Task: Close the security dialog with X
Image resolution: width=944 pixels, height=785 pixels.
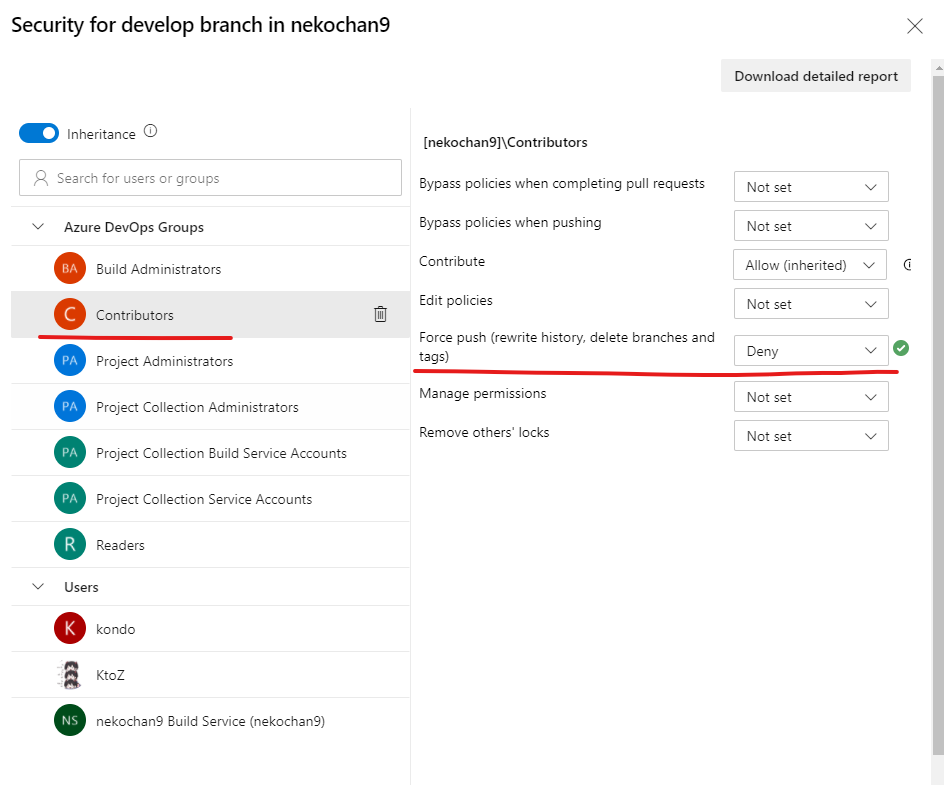Action: coord(915,26)
